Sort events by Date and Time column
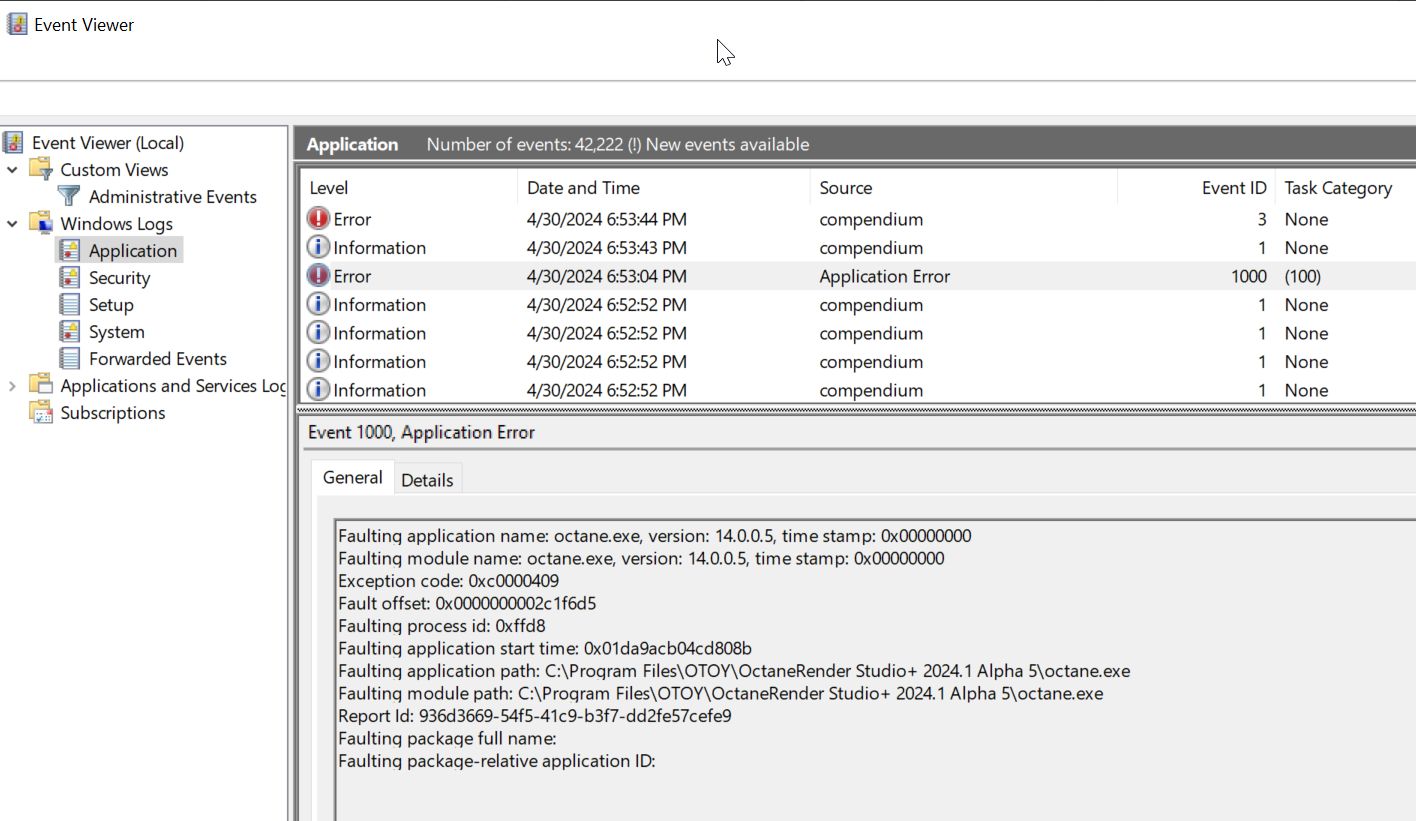This screenshot has width=1416, height=821. 583,188
